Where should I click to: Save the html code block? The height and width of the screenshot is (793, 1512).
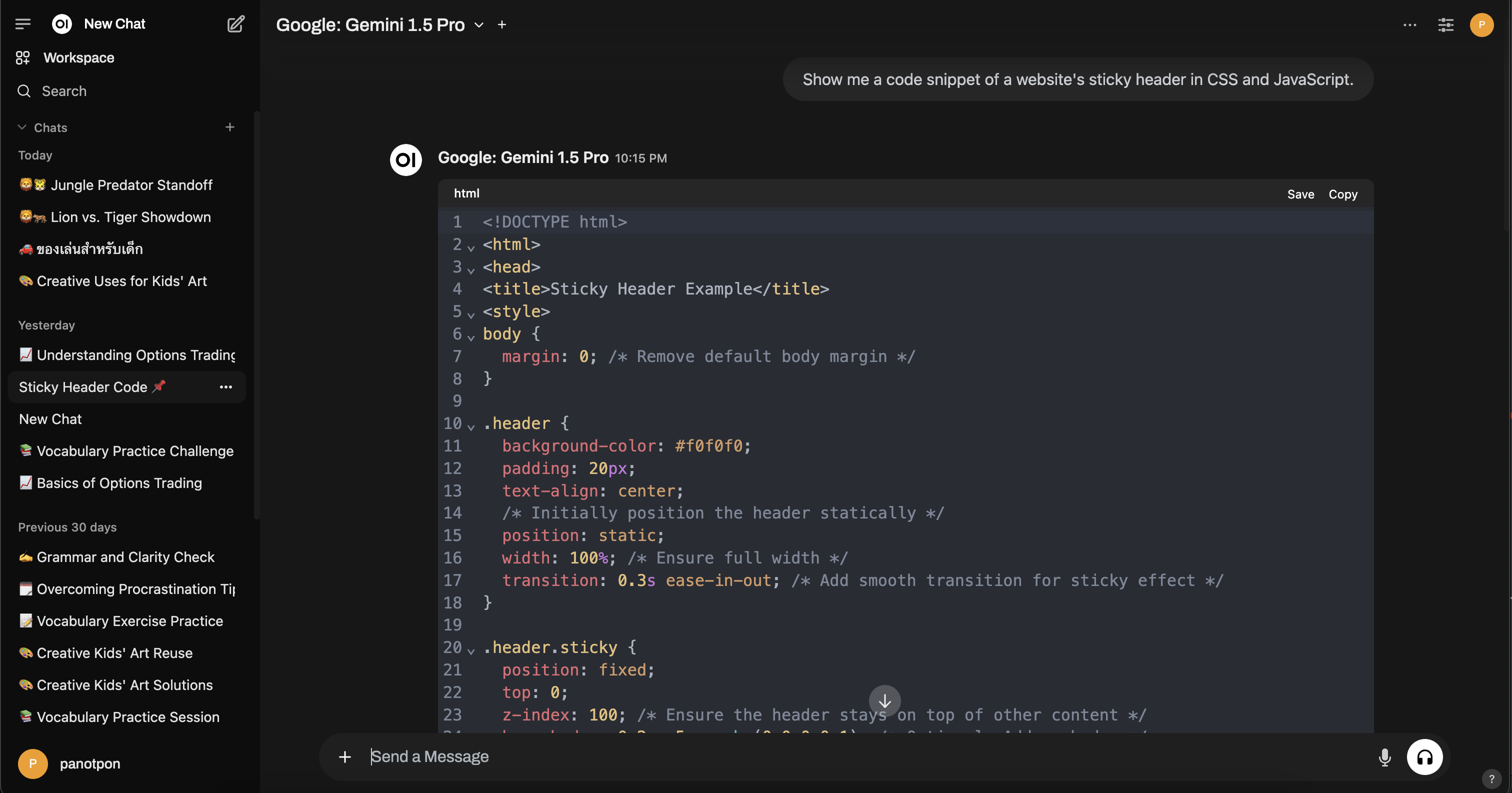[x=1300, y=194]
